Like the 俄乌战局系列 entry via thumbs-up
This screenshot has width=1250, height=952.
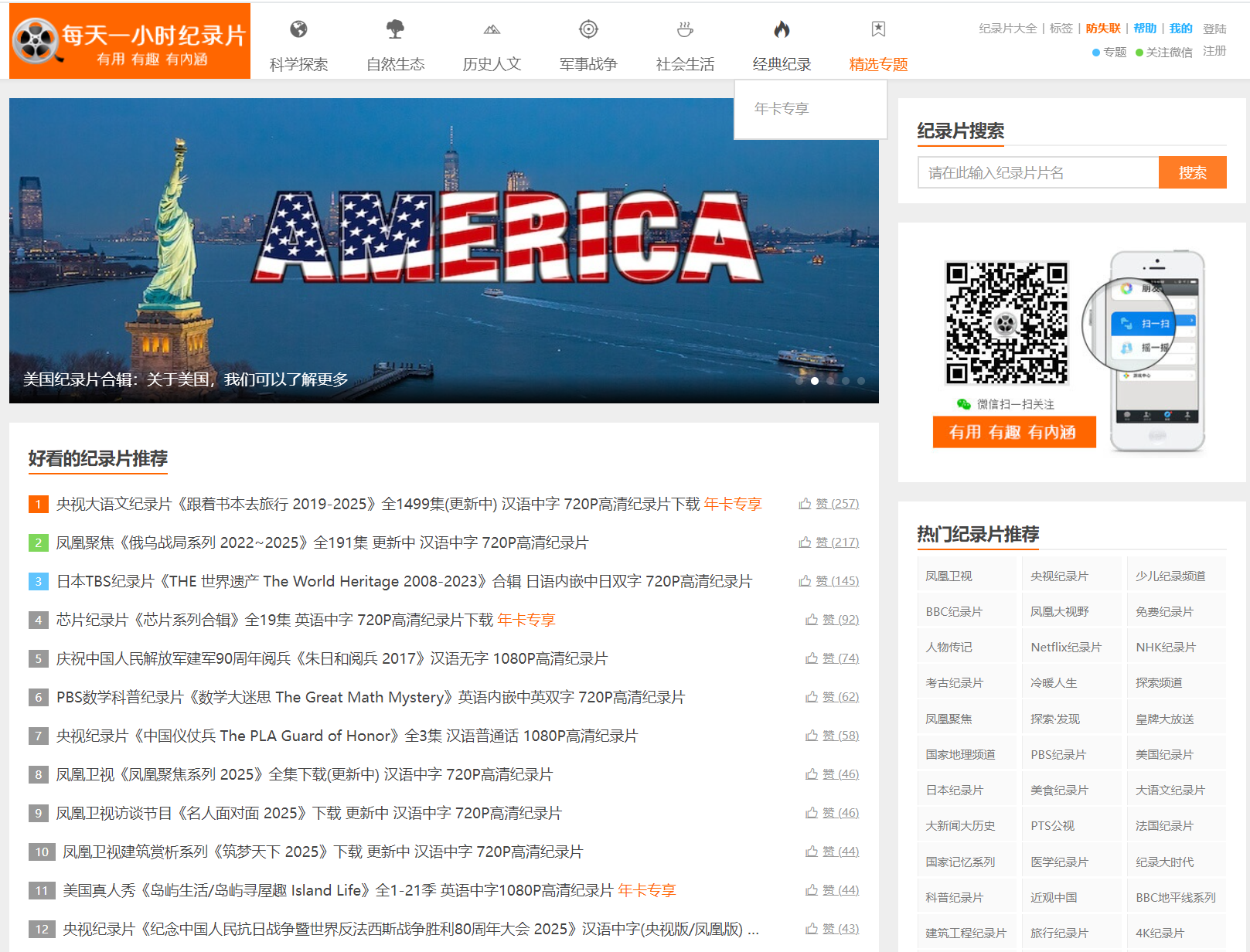click(805, 542)
